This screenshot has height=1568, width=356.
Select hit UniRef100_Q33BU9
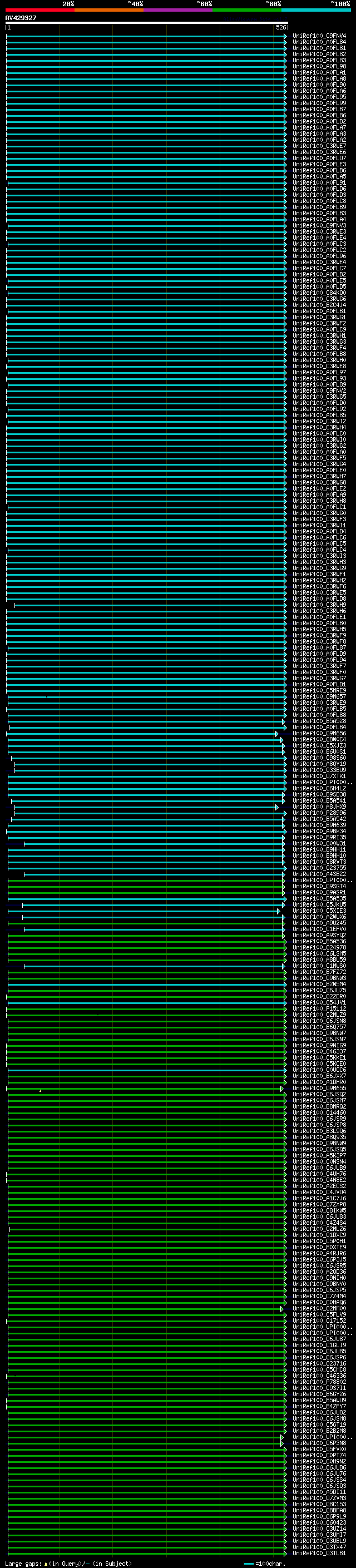pos(319,770)
